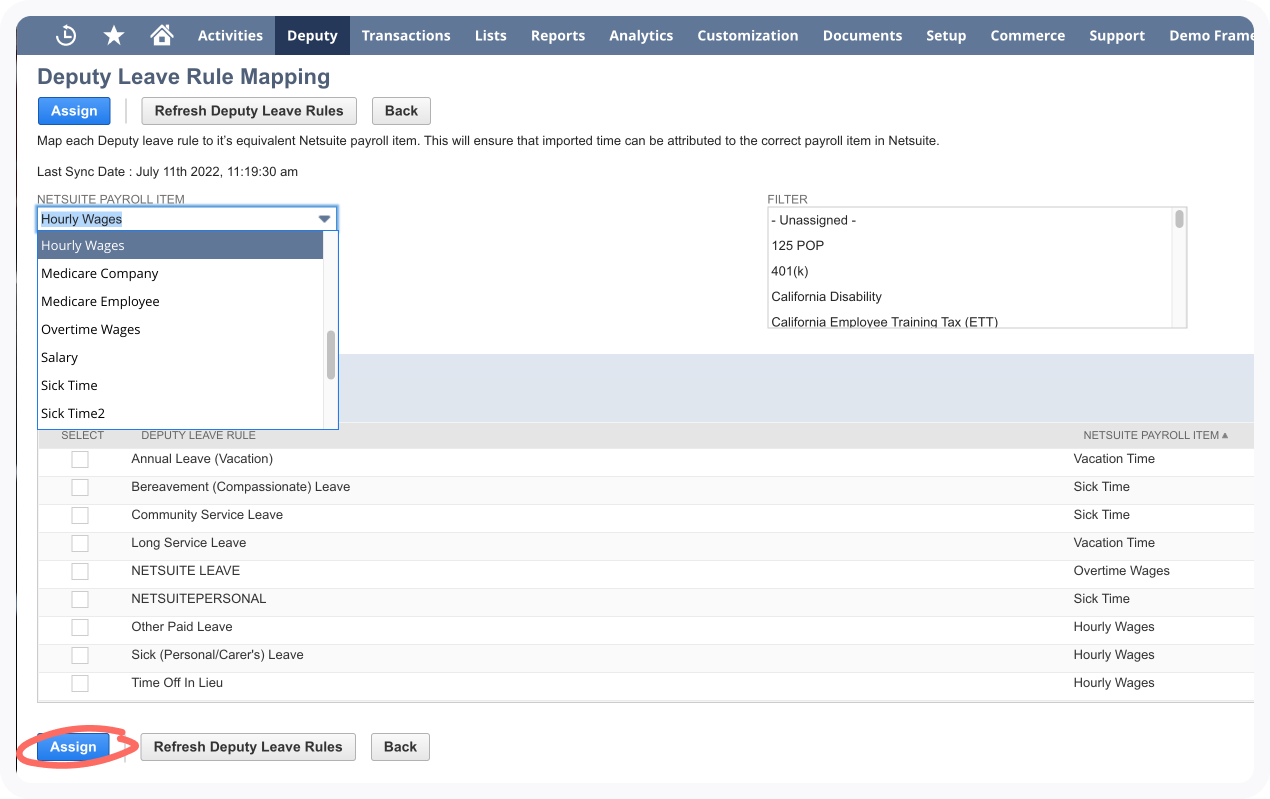Image resolution: width=1270 pixels, height=799 pixels.
Task: Select California Employee Training Tax (ETT) filter
Action: [x=970, y=321]
